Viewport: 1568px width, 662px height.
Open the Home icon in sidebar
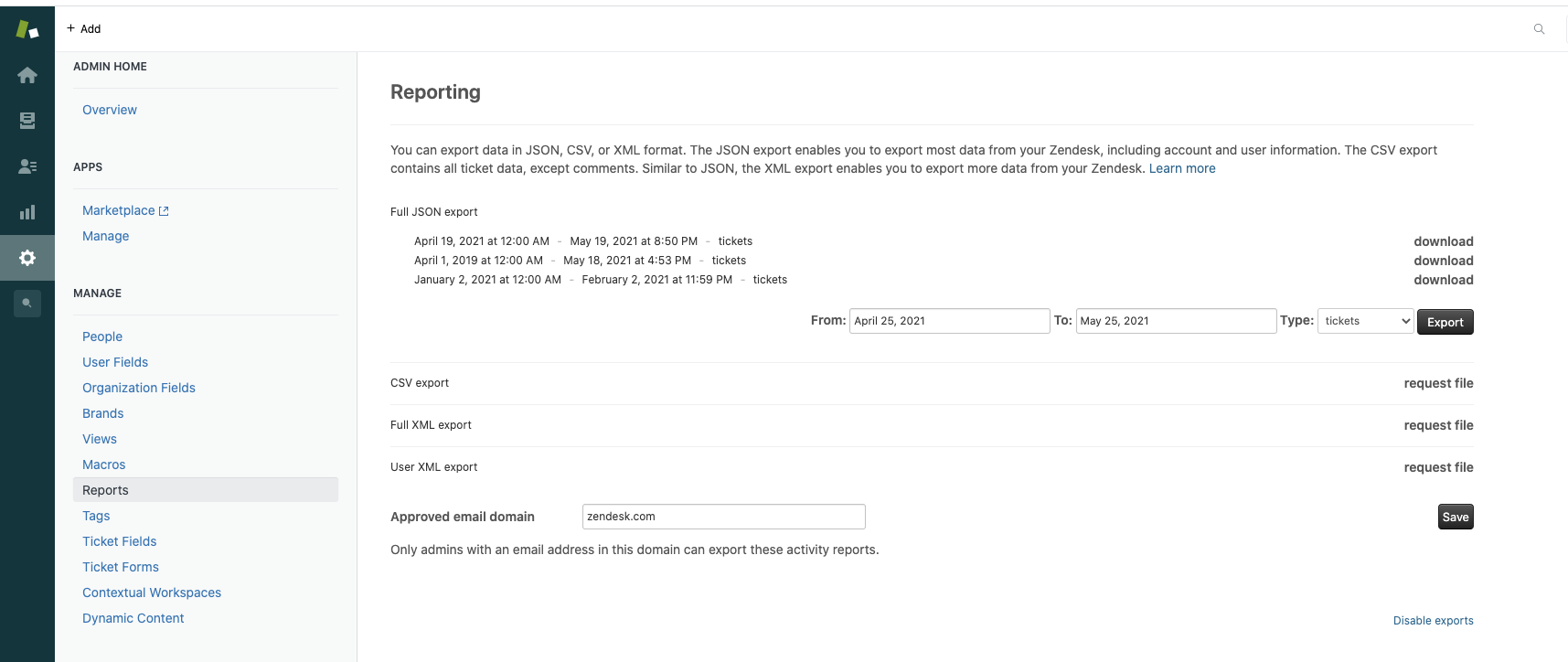point(27,75)
